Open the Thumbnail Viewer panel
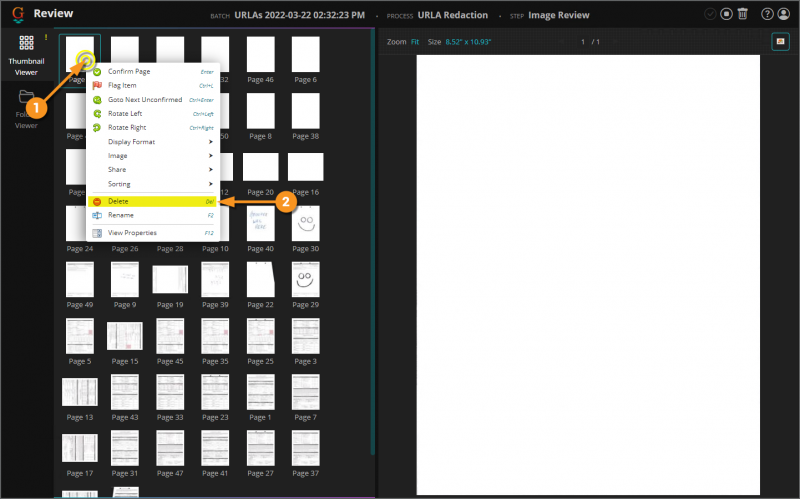Screen dimensions: 800x499 (x=26, y=55)
